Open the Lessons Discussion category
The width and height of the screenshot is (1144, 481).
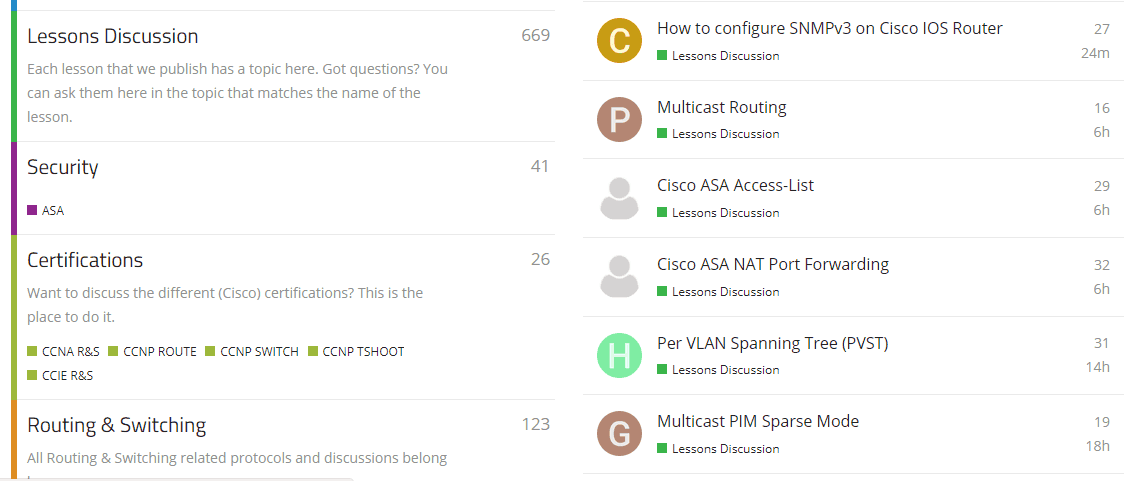pos(112,36)
